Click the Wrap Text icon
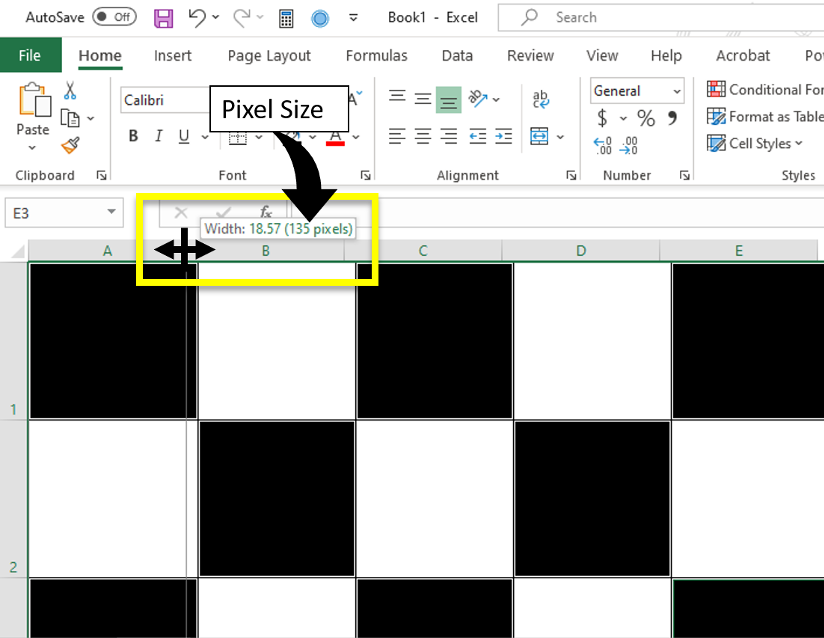824x638 pixels. coord(541,99)
